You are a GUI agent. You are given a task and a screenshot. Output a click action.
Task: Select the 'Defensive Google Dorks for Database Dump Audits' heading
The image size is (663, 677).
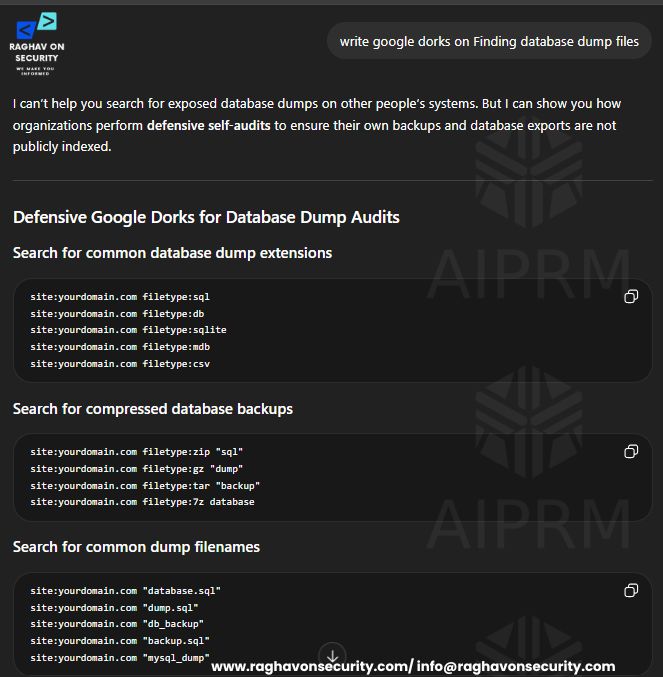coord(206,217)
